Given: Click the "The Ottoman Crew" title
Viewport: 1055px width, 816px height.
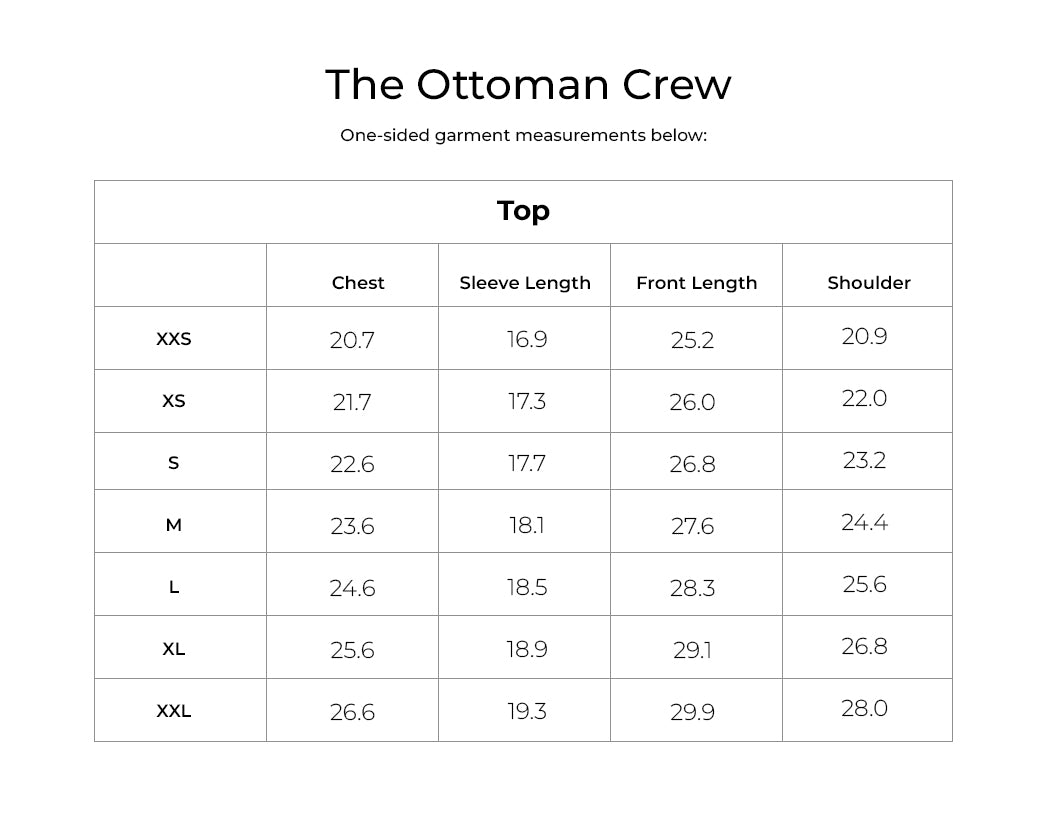Looking at the screenshot, I should (528, 85).
